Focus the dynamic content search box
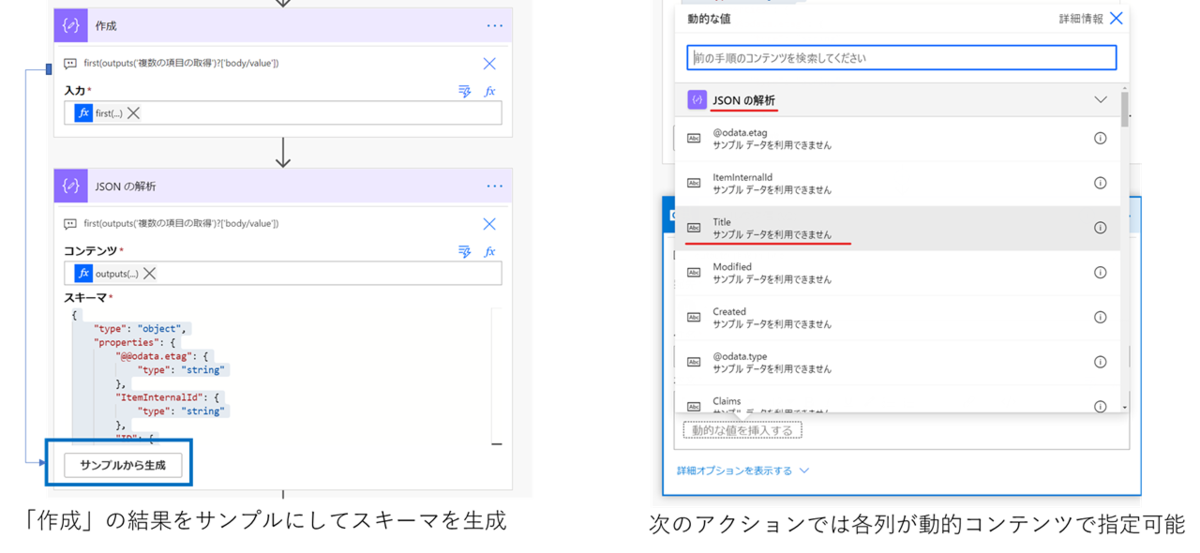Viewport: 1200px width, 553px height. [x=901, y=57]
